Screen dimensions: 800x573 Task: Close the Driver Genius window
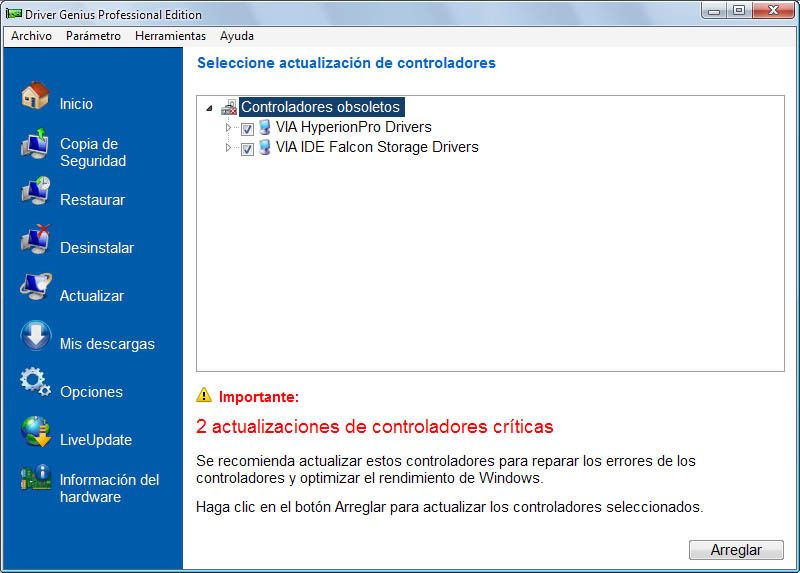pyautogui.click(x=773, y=11)
